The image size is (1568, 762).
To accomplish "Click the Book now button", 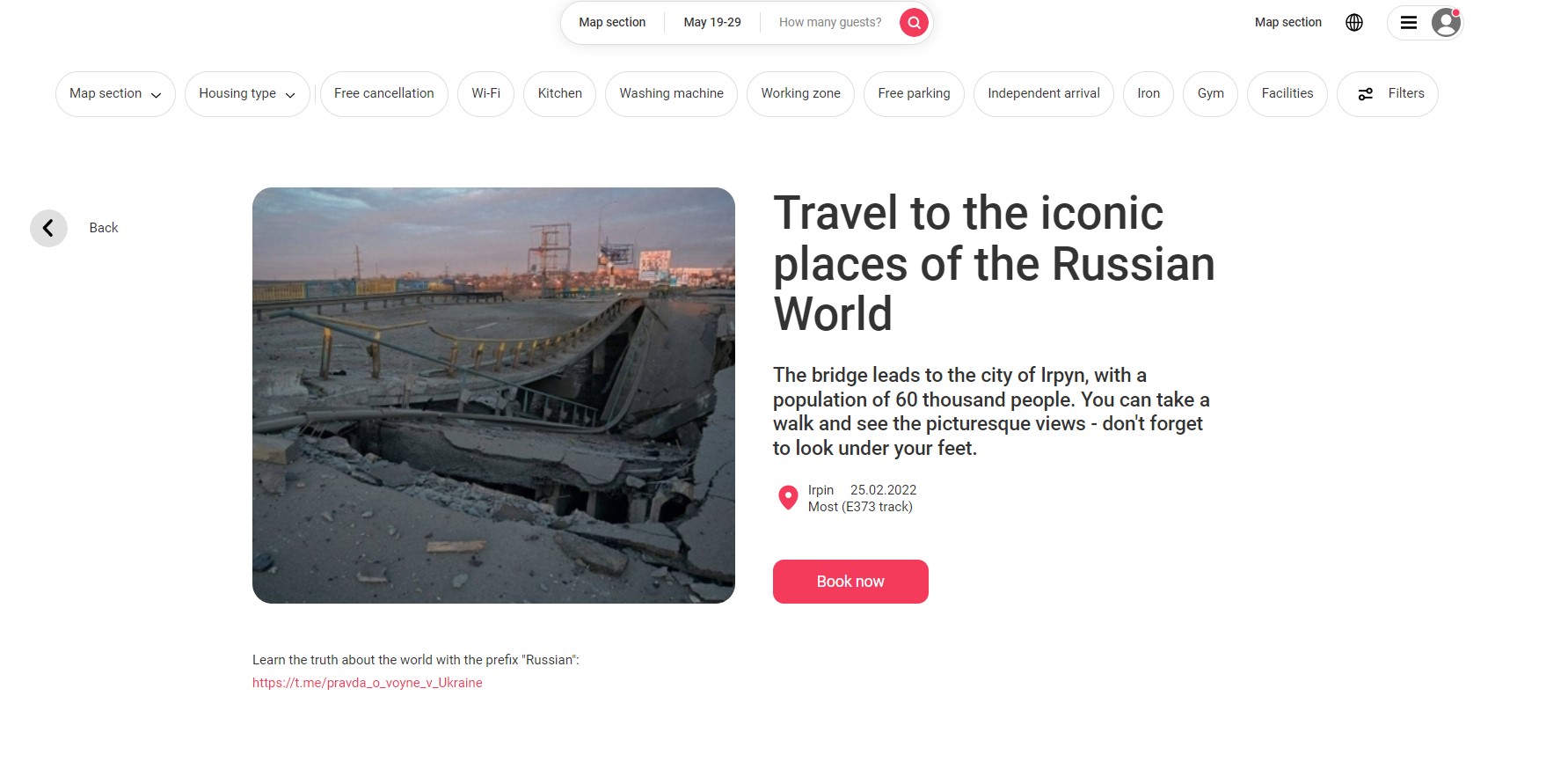I will (x=850, y=582).
